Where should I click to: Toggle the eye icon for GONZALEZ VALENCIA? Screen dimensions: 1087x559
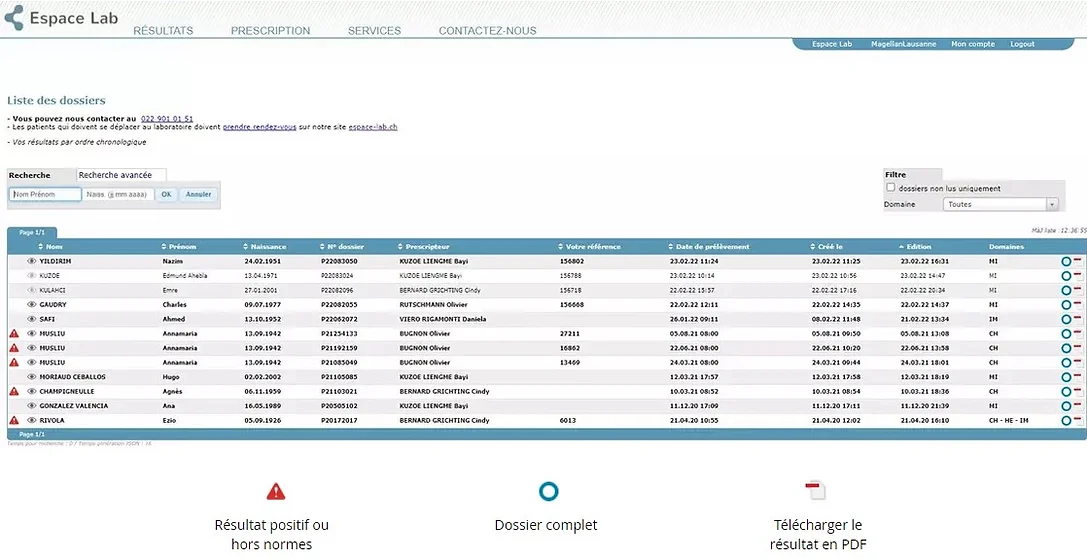tap(31, 406)
